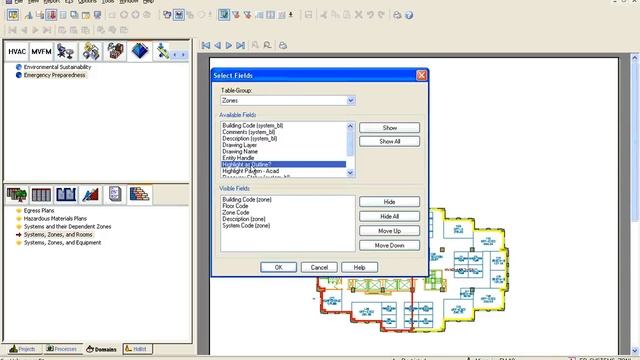Confirm with the OK button
Screen dimensions: 640x360
[x=278, y=267]
